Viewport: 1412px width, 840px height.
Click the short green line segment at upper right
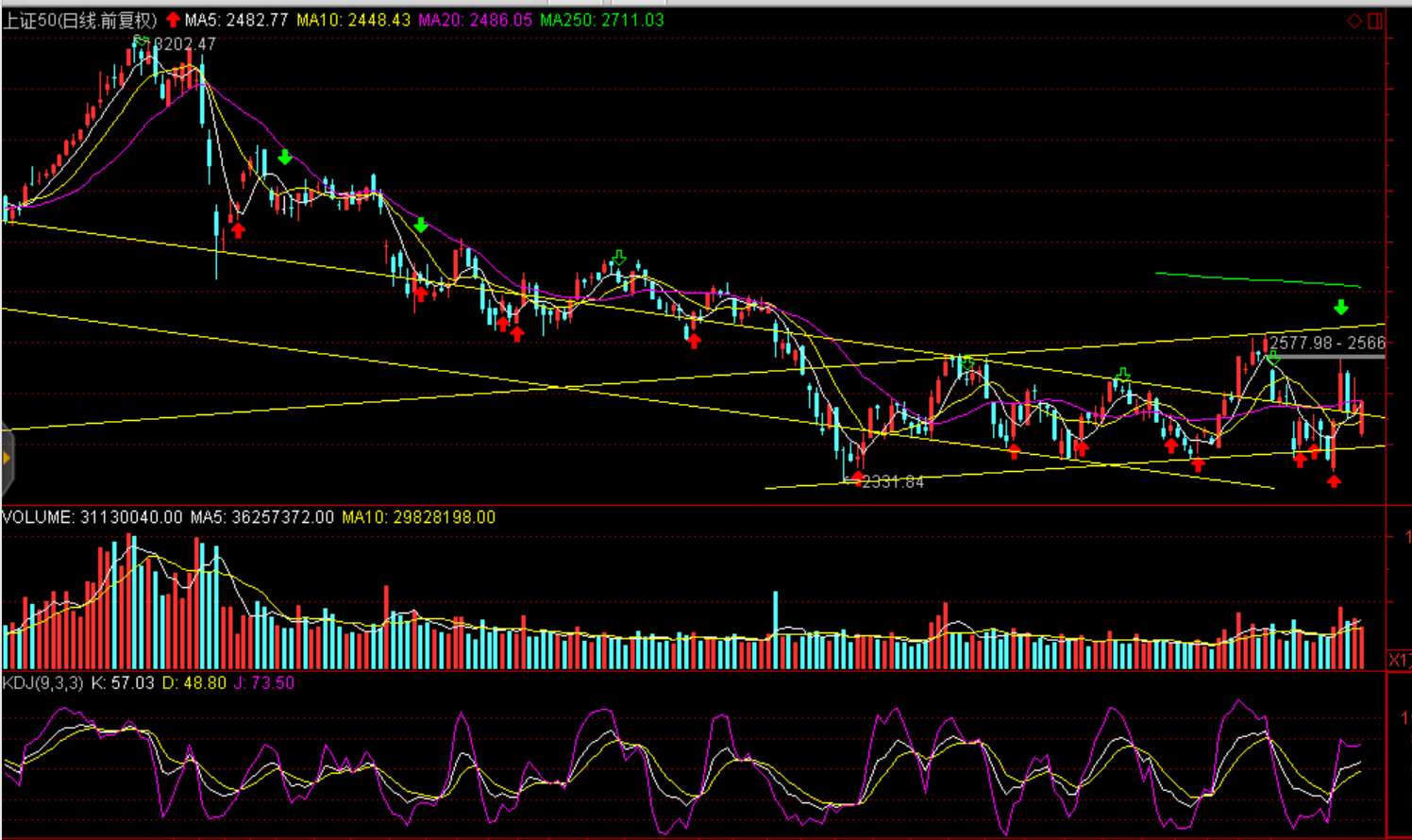tap(1257, 279)
